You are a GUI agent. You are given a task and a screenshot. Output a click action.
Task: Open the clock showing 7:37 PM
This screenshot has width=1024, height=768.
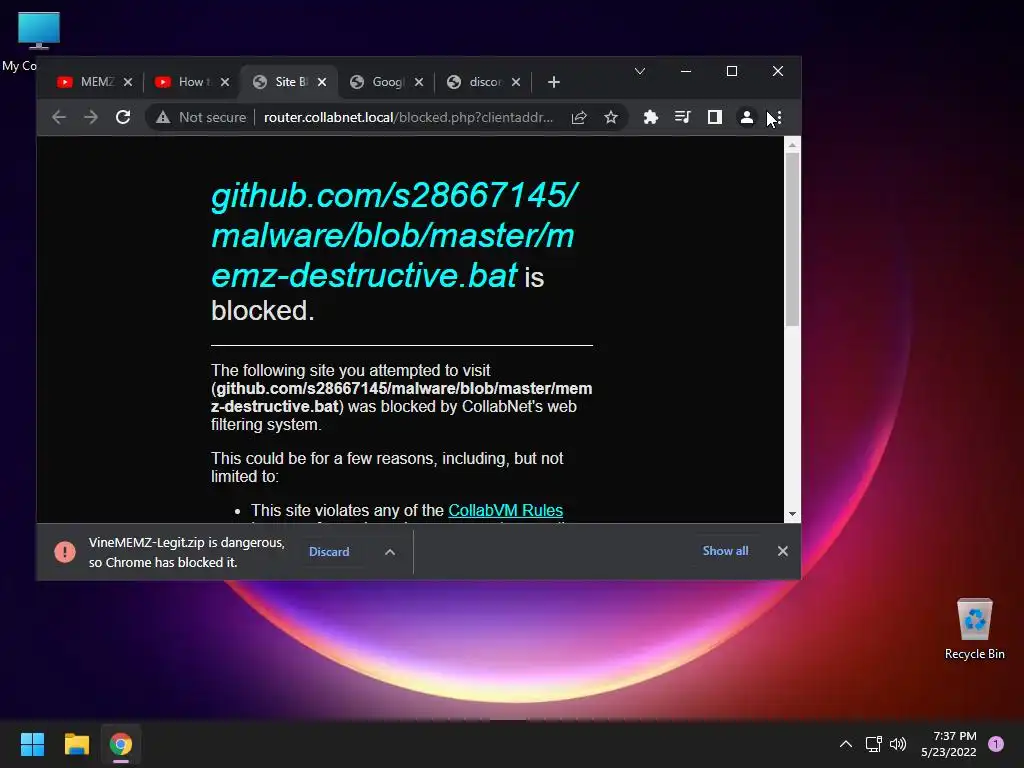949,744
